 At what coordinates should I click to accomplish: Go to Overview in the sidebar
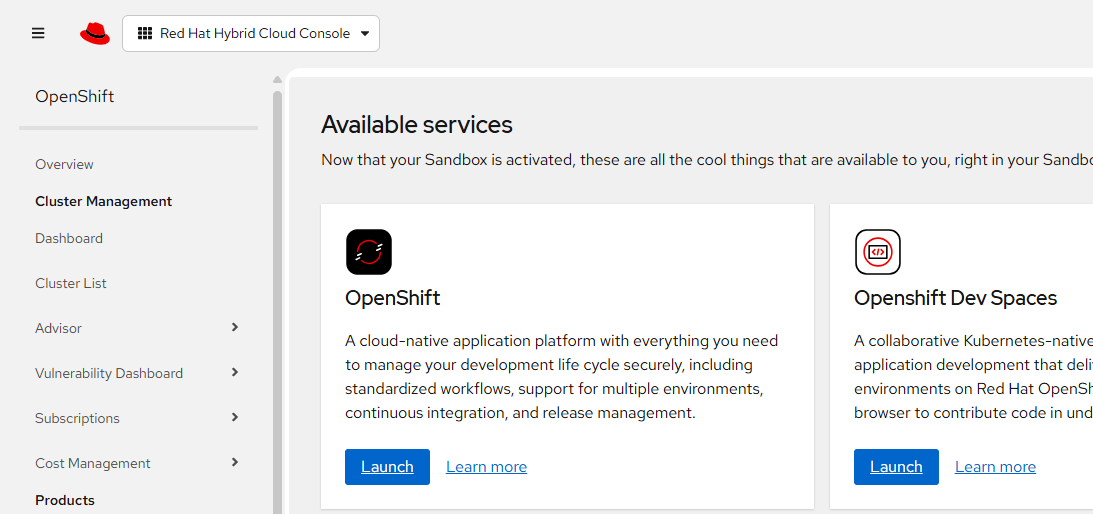coord(64,164)
